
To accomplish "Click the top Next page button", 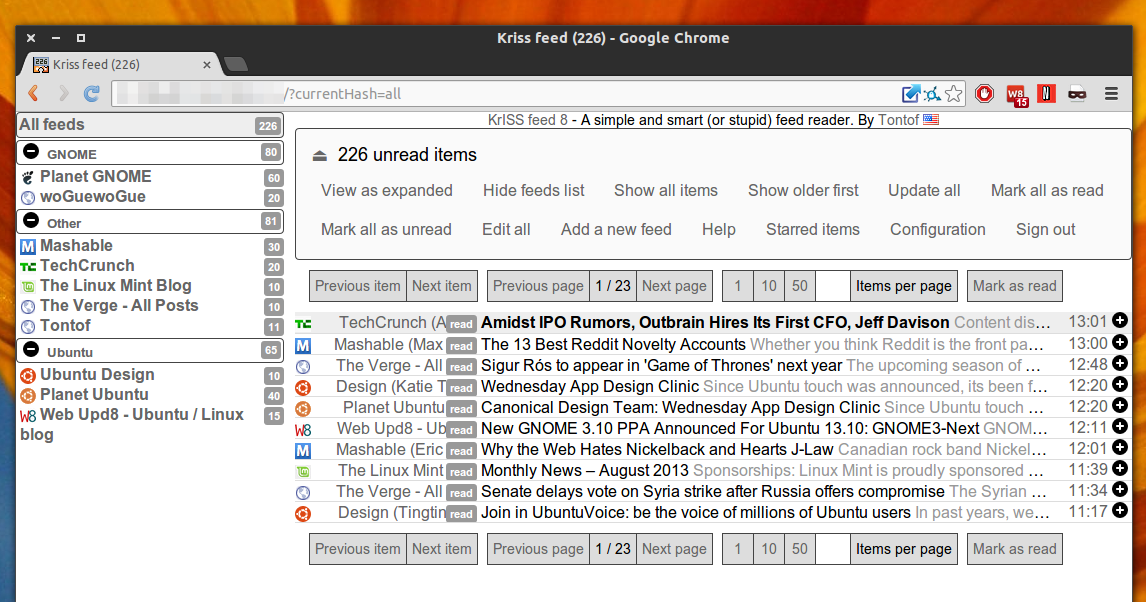I will [x=674, y=286].
